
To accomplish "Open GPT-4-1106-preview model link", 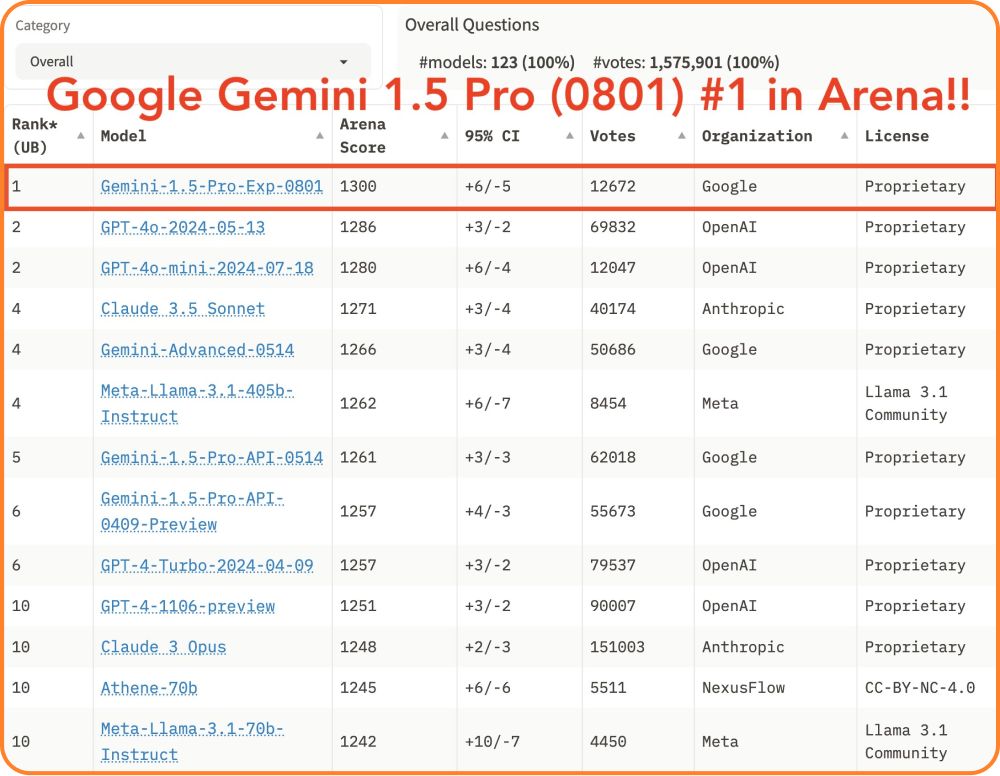I will pos(188,606).
